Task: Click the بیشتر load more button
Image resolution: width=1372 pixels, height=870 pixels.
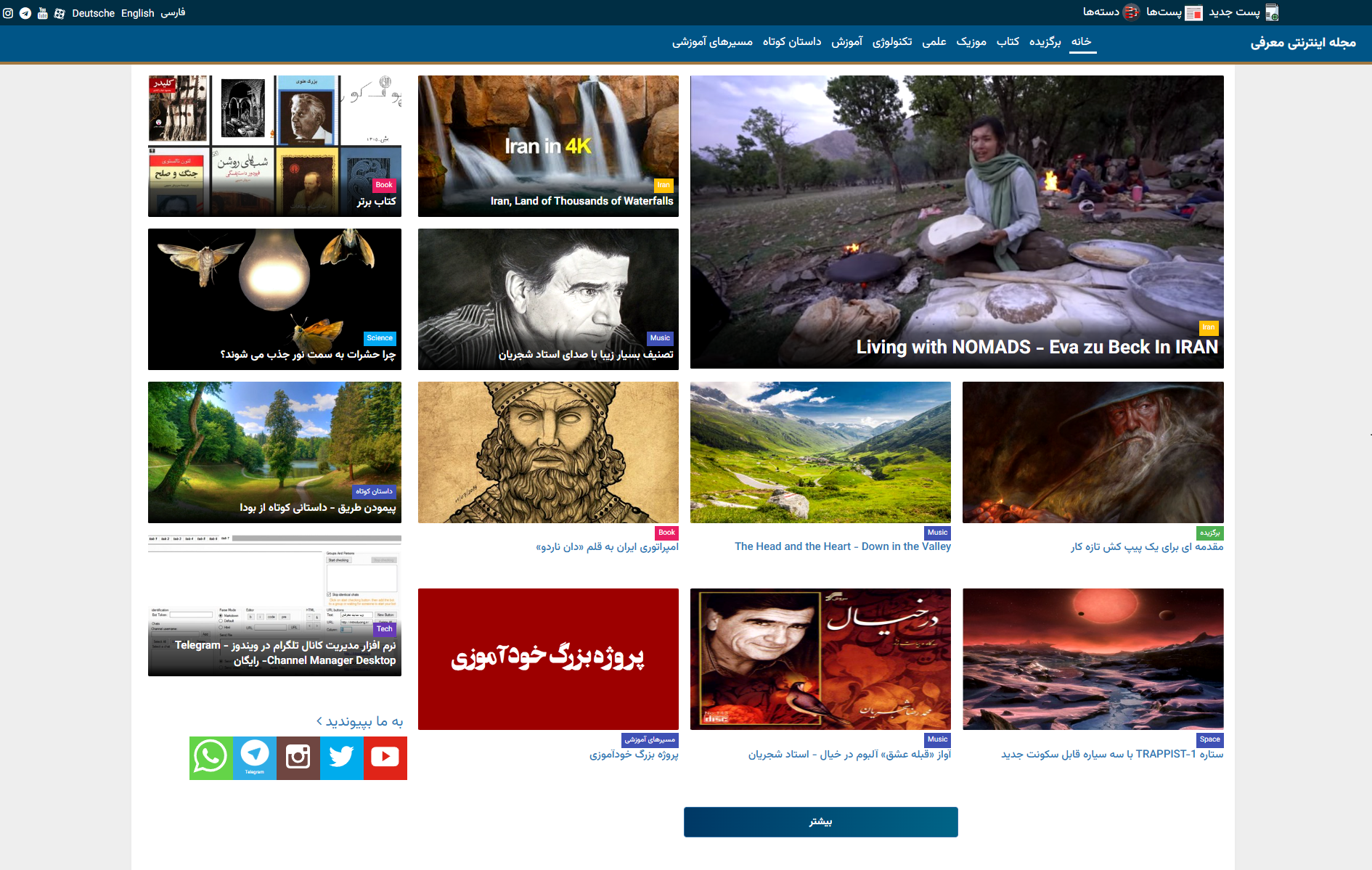Action: click(x=820, y=821)
